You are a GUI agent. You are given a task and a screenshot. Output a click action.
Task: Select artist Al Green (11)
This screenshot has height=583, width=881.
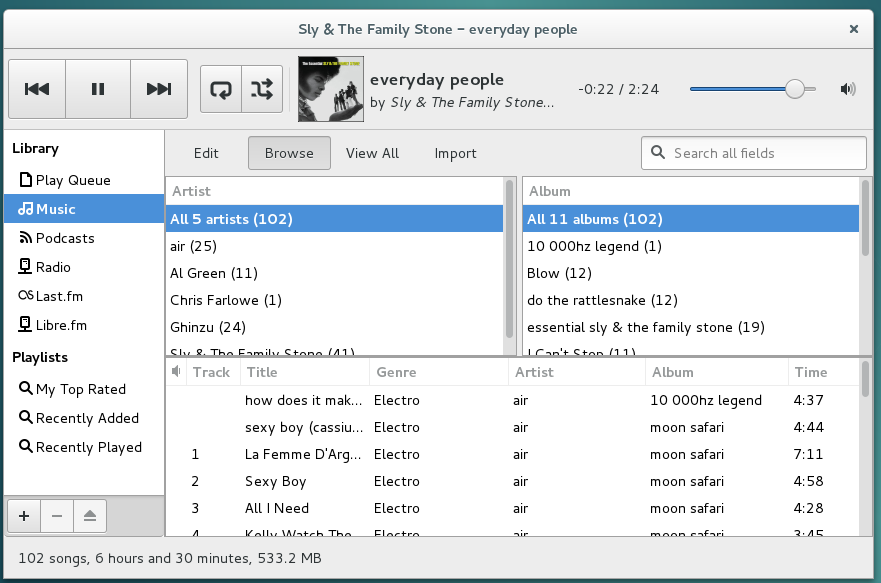click(334, 273)
